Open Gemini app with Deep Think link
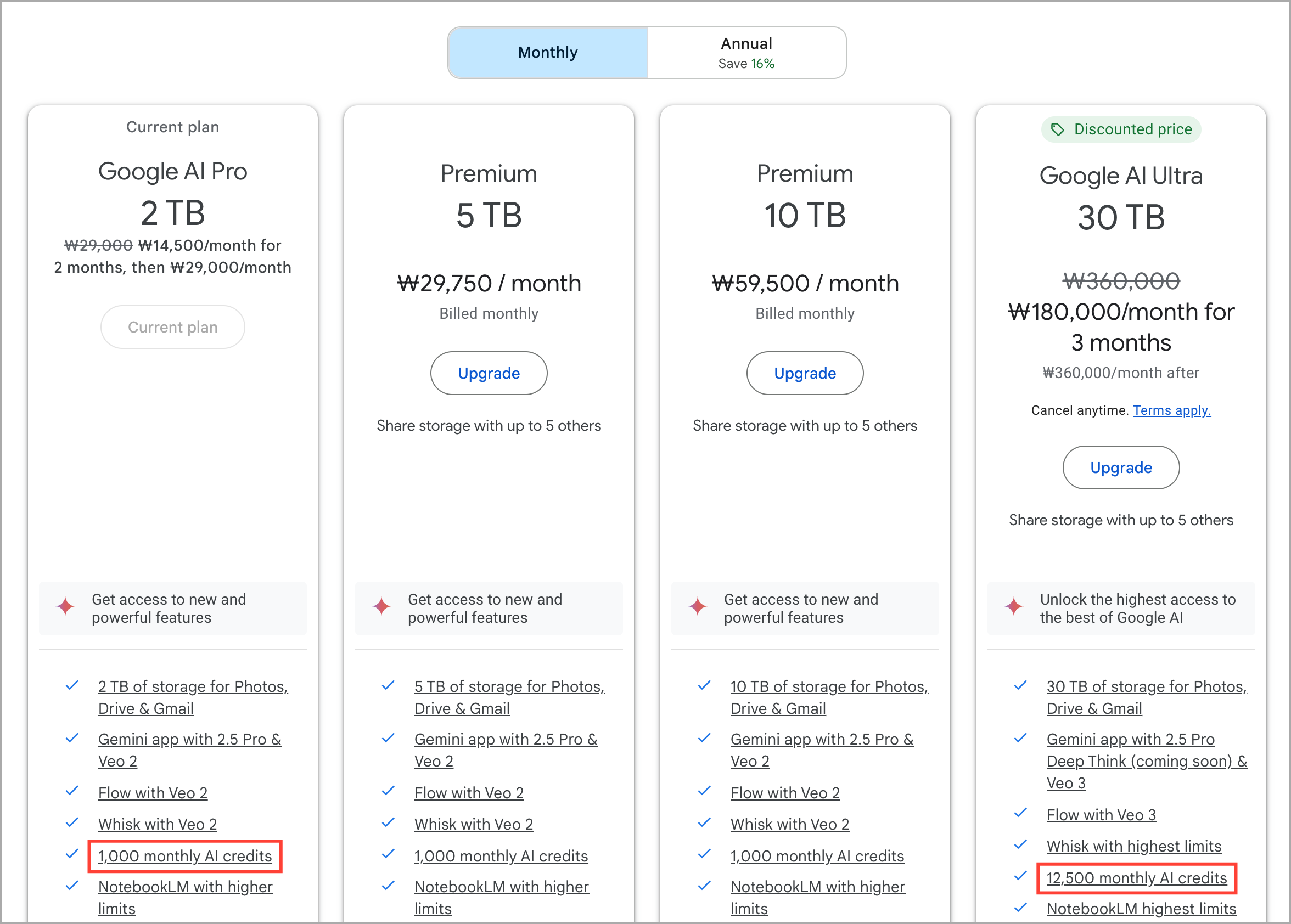Image resolution: width=1291 pixels, height=924 pixels. pyautogui.click(x=1147, y=760)
